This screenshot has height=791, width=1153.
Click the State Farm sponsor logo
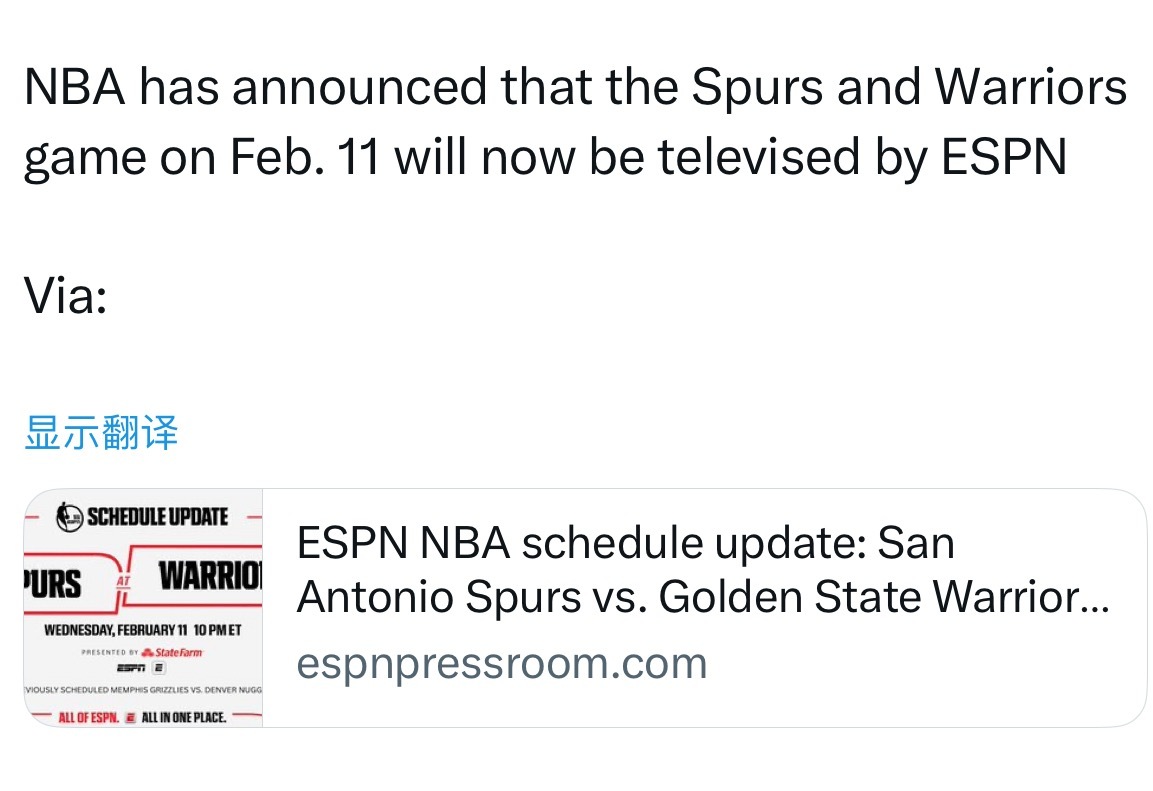pyautogui.click(x=177, y=651)
